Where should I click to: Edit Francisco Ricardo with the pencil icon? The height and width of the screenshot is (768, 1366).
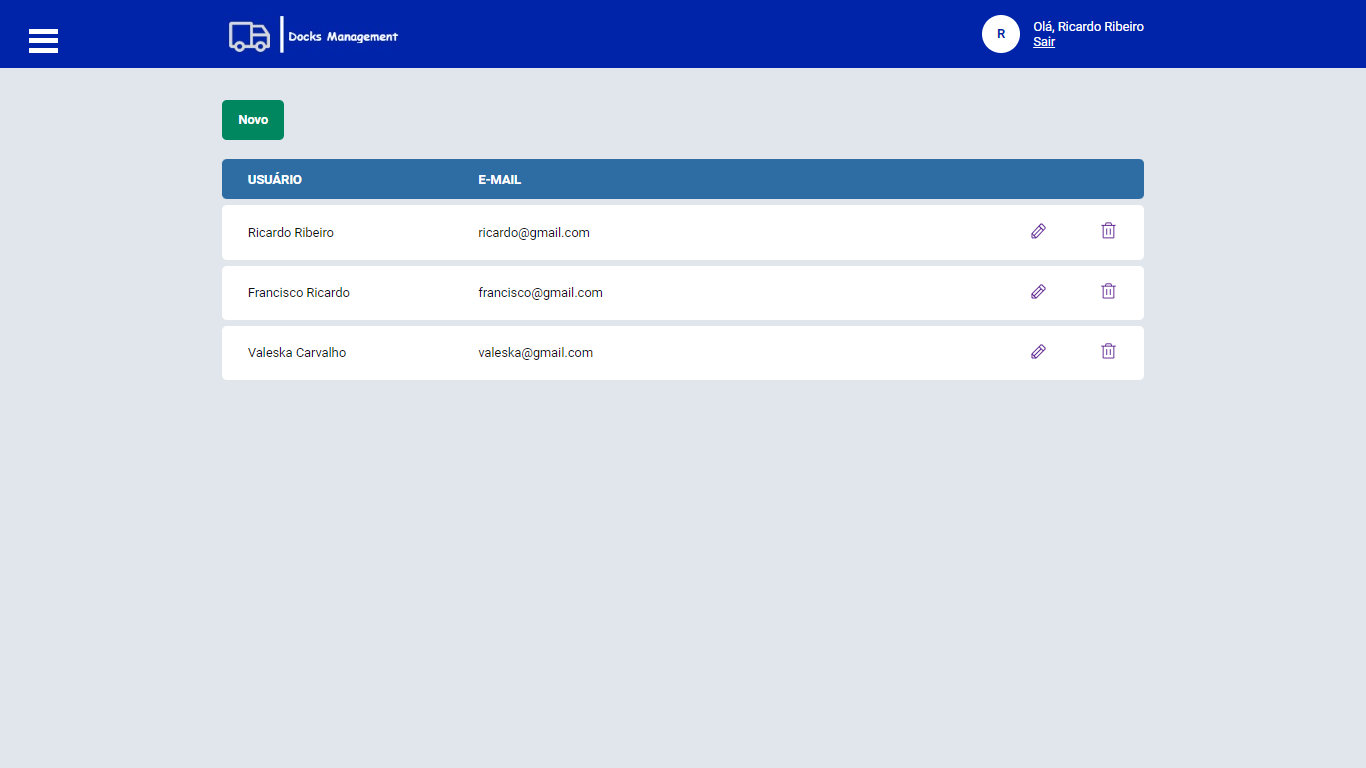[x=1038, y=292]
